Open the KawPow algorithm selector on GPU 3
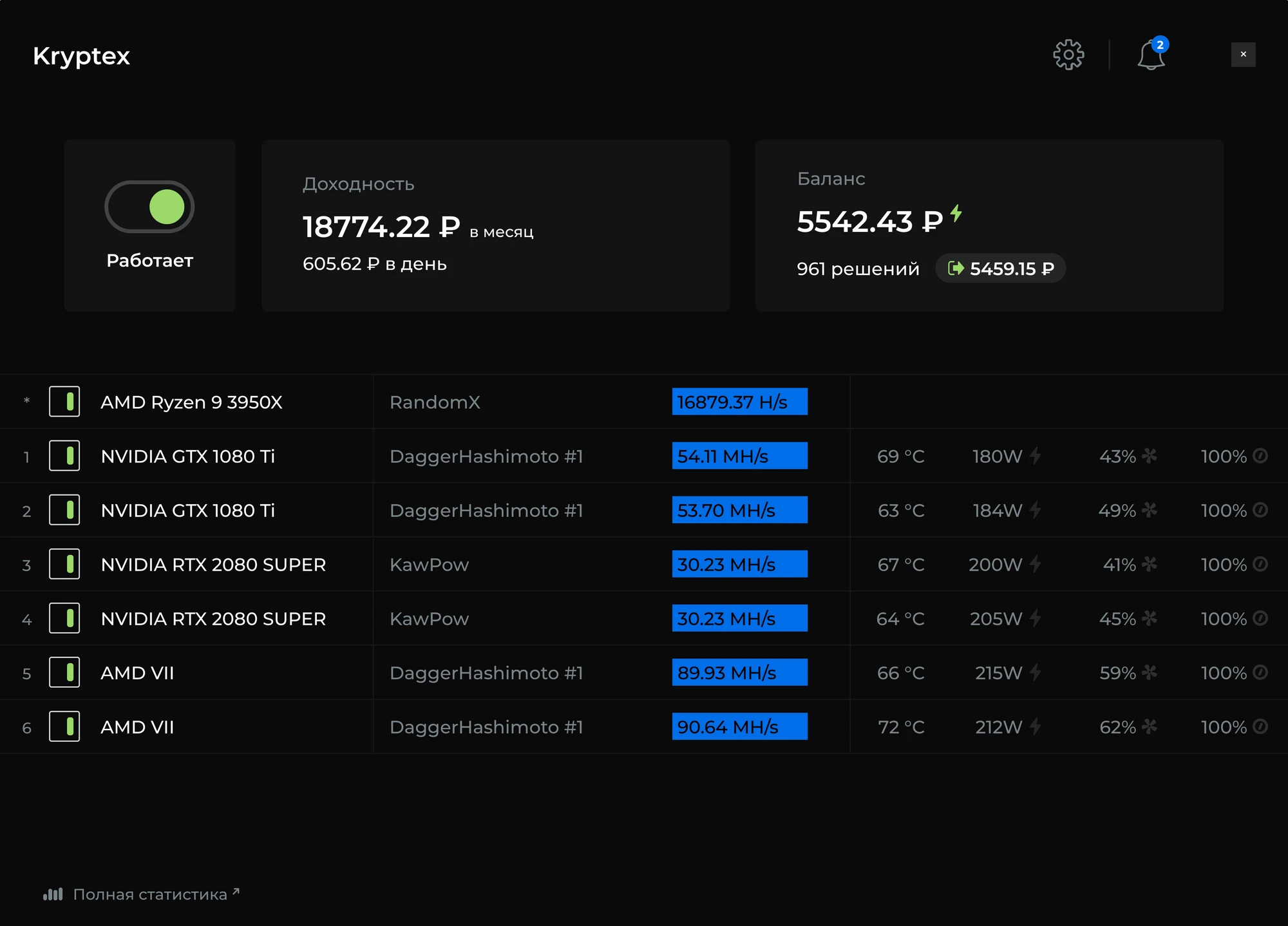Viewport: 1288px width, 926px height. (430, 564)
